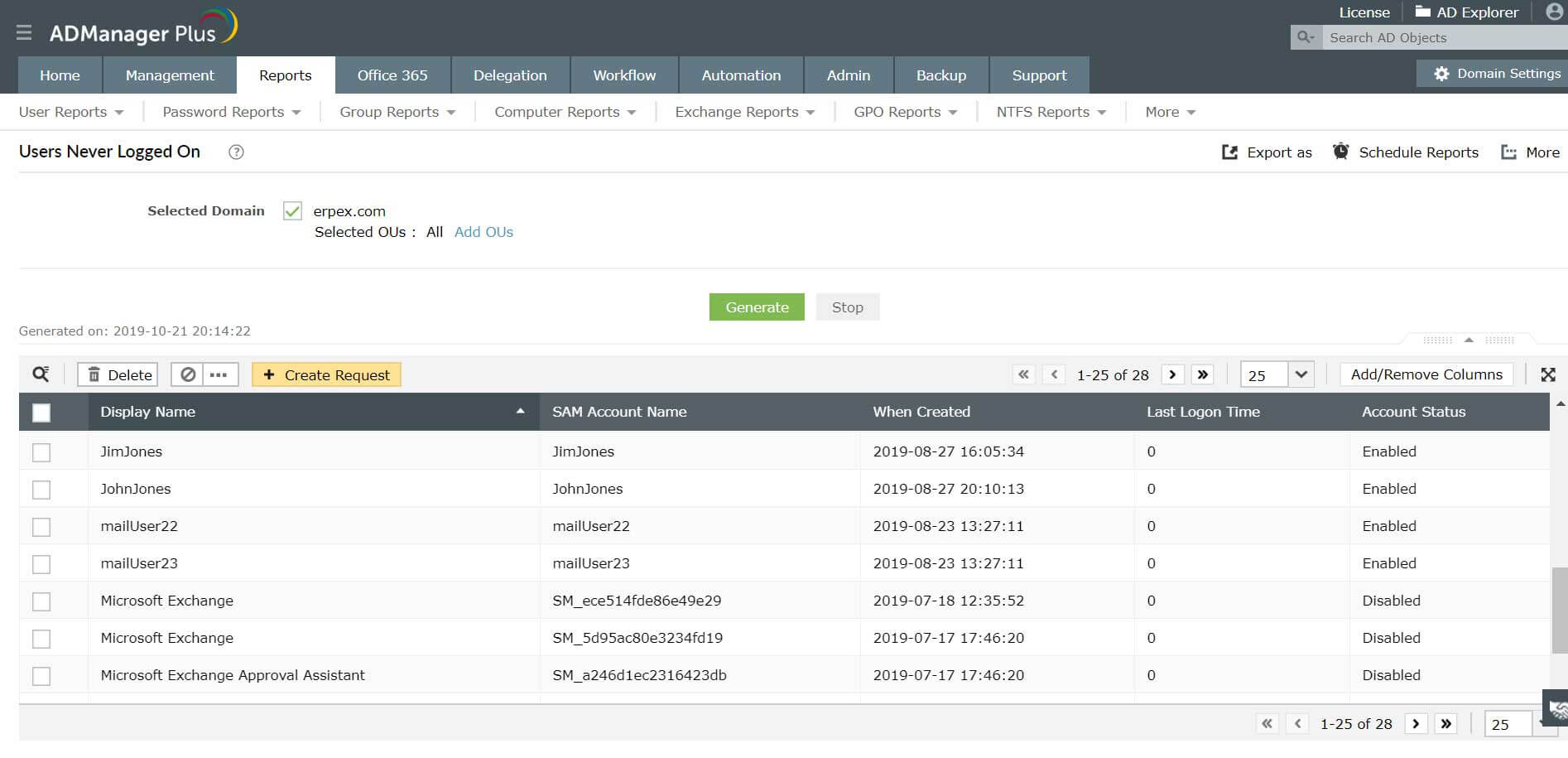Image resolution: width=1568 pixels, height=758 pixels.
Task: Open the help icon next to Users Never Logged On
Action: tap(236, 152)
